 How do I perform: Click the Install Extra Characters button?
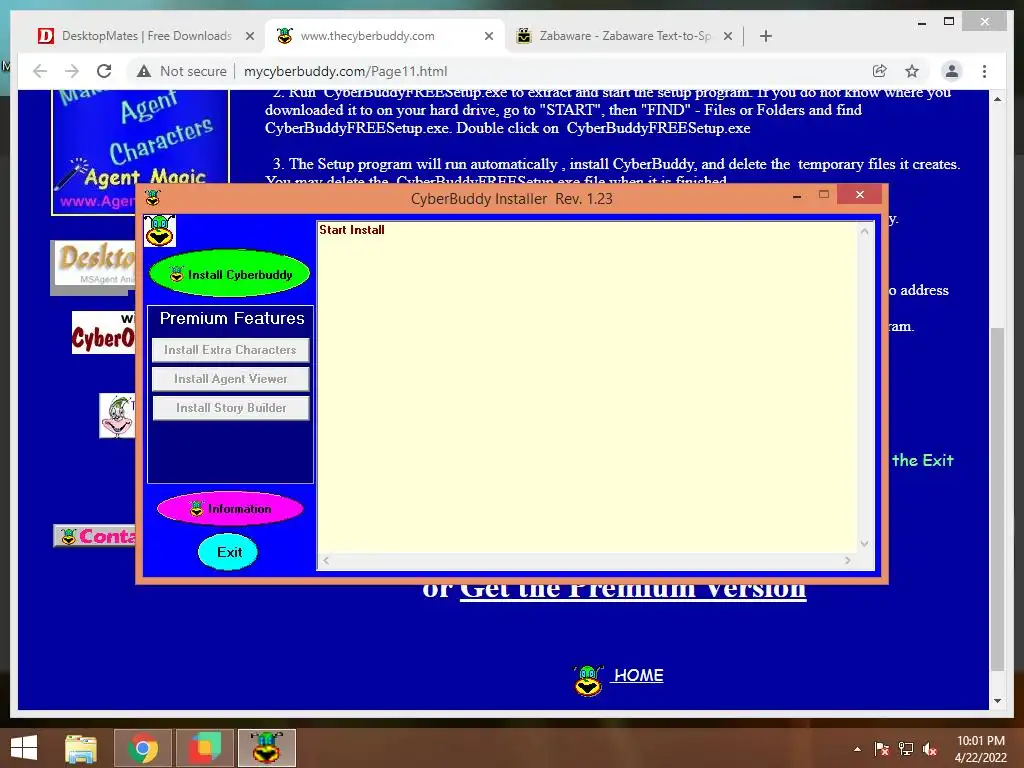pos(230,349)
